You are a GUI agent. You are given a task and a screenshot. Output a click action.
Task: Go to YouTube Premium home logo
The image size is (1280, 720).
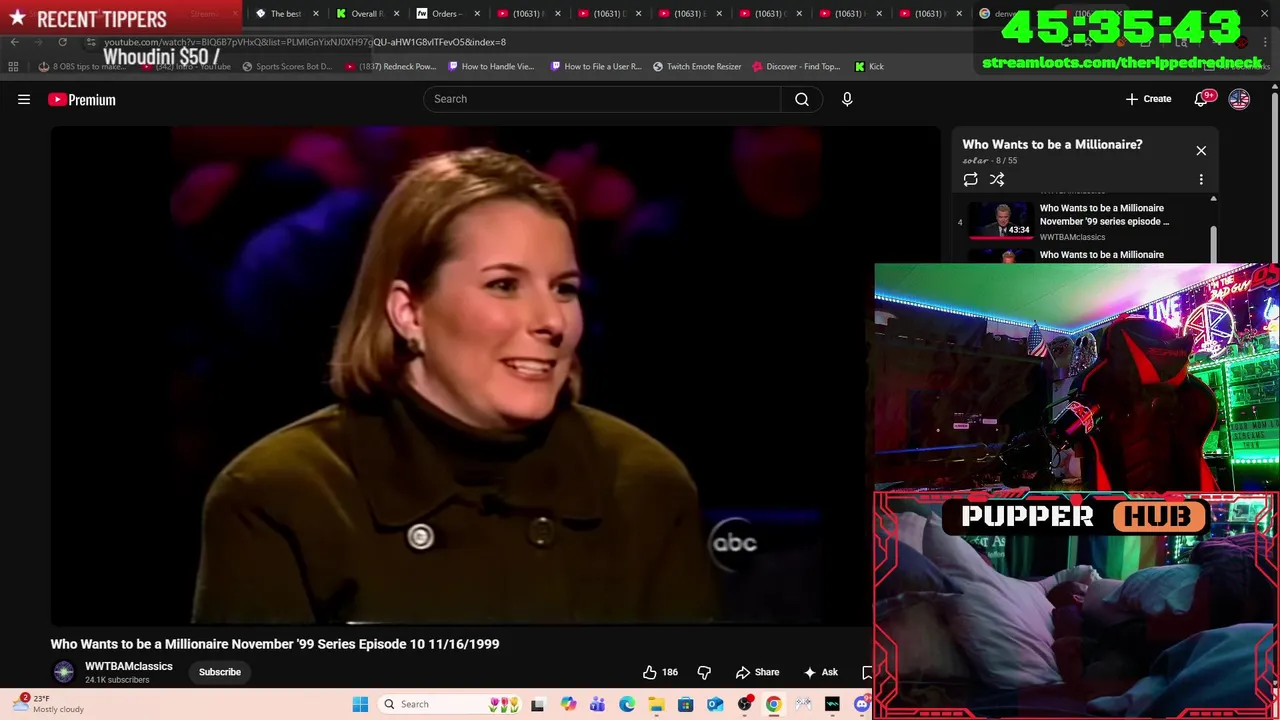82,99
